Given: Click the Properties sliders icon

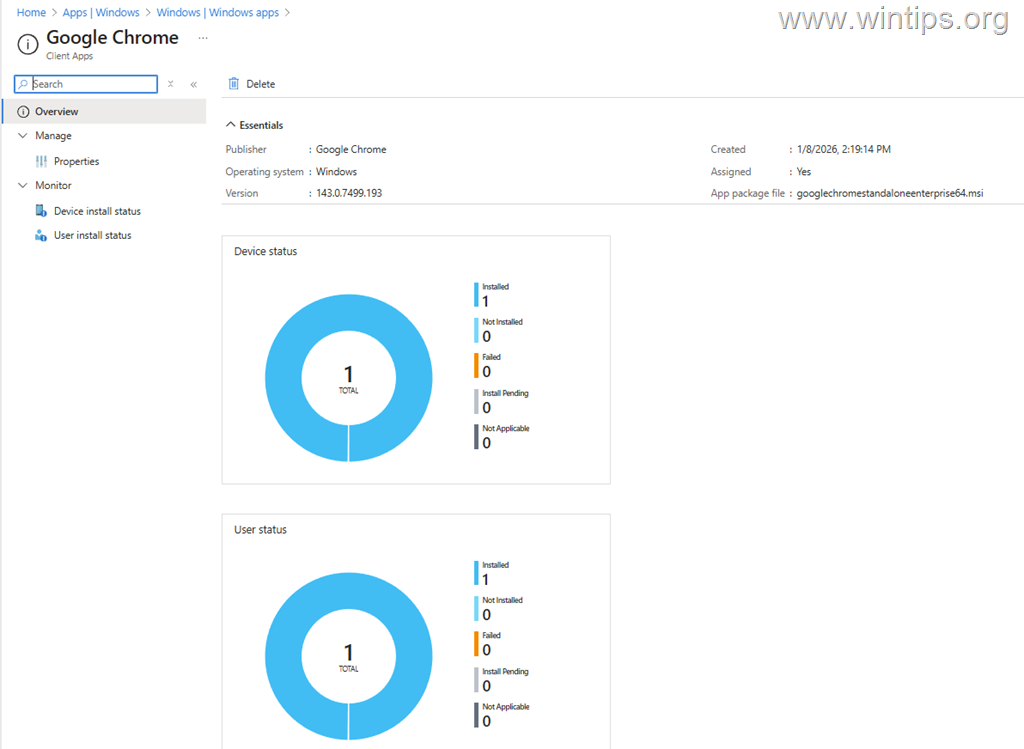Looking at the screenshot, I should [x=41, y=161].
